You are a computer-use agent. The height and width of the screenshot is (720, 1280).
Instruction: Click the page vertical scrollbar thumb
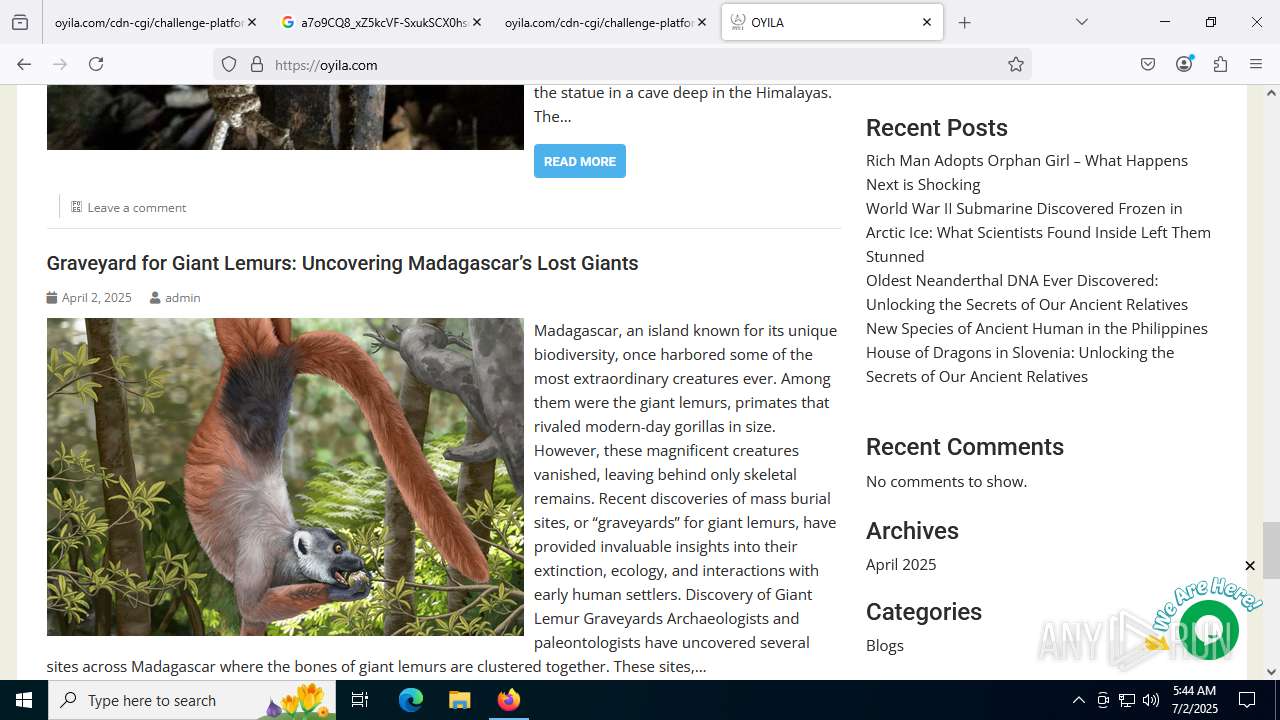pos(1271,550)
